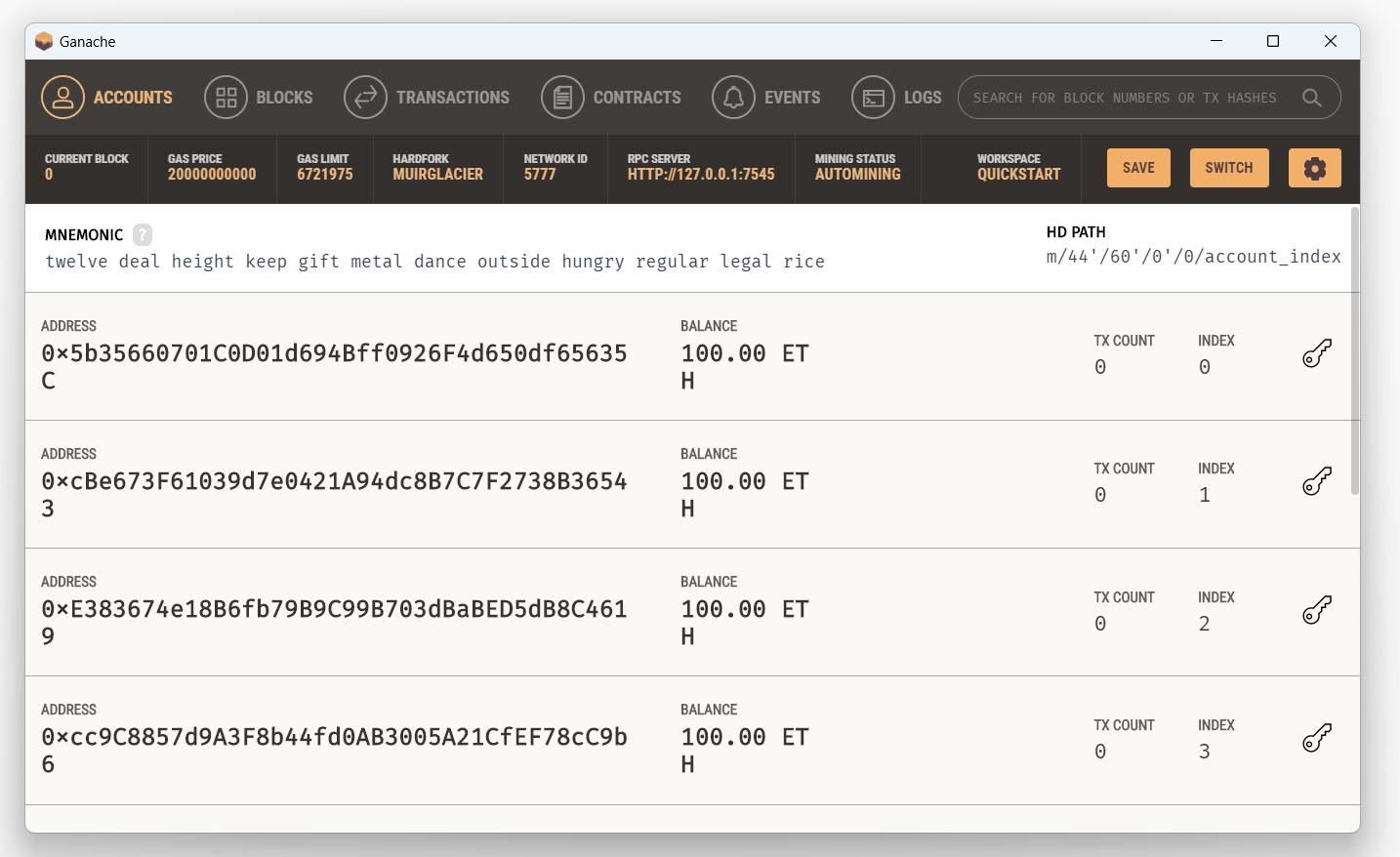Close the Ganache window
Image resolution: width=1400 pixels, height=857 pixels.
click(x=1330, y=41)
